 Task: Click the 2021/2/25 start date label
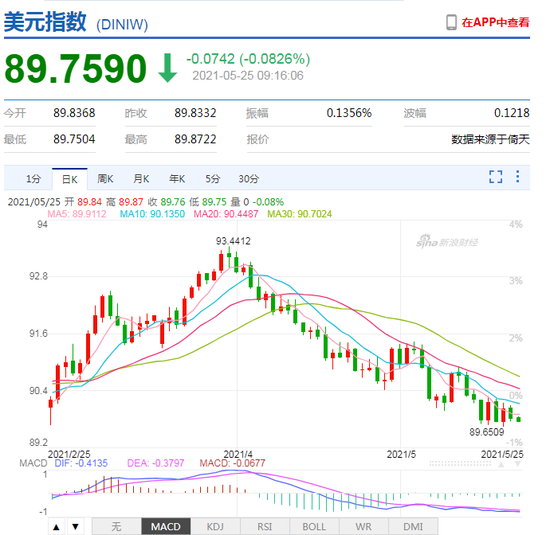(x=69, y=454)
